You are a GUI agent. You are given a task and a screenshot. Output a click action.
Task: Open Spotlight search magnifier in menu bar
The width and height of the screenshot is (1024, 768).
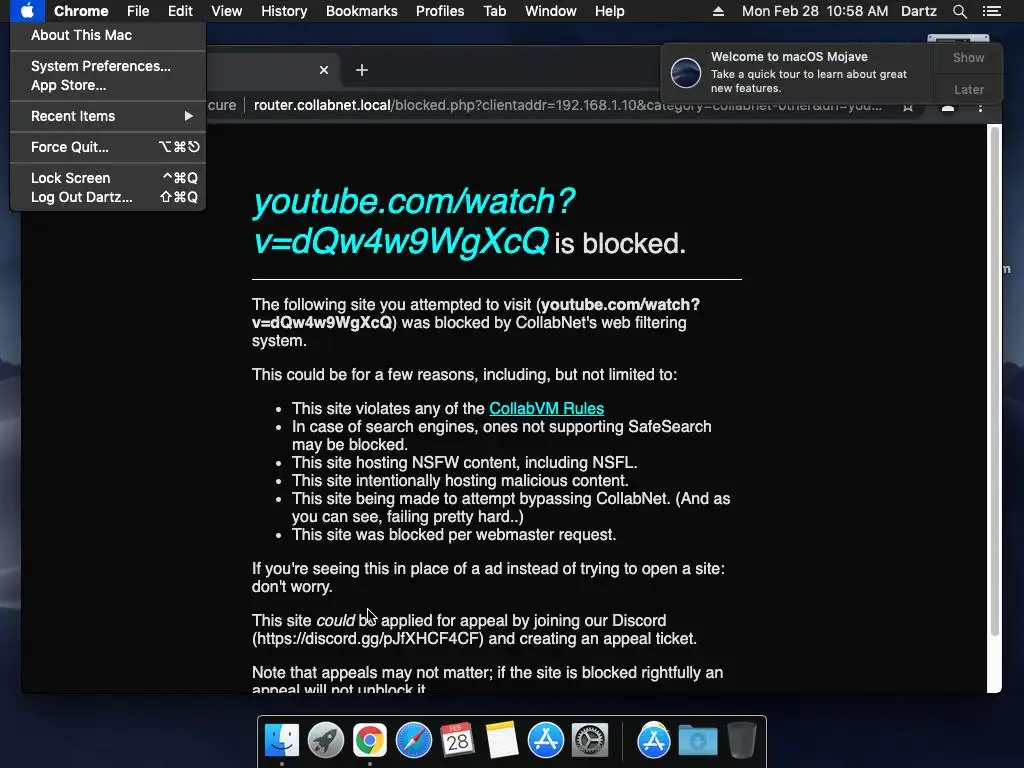[x=959, y=11]
